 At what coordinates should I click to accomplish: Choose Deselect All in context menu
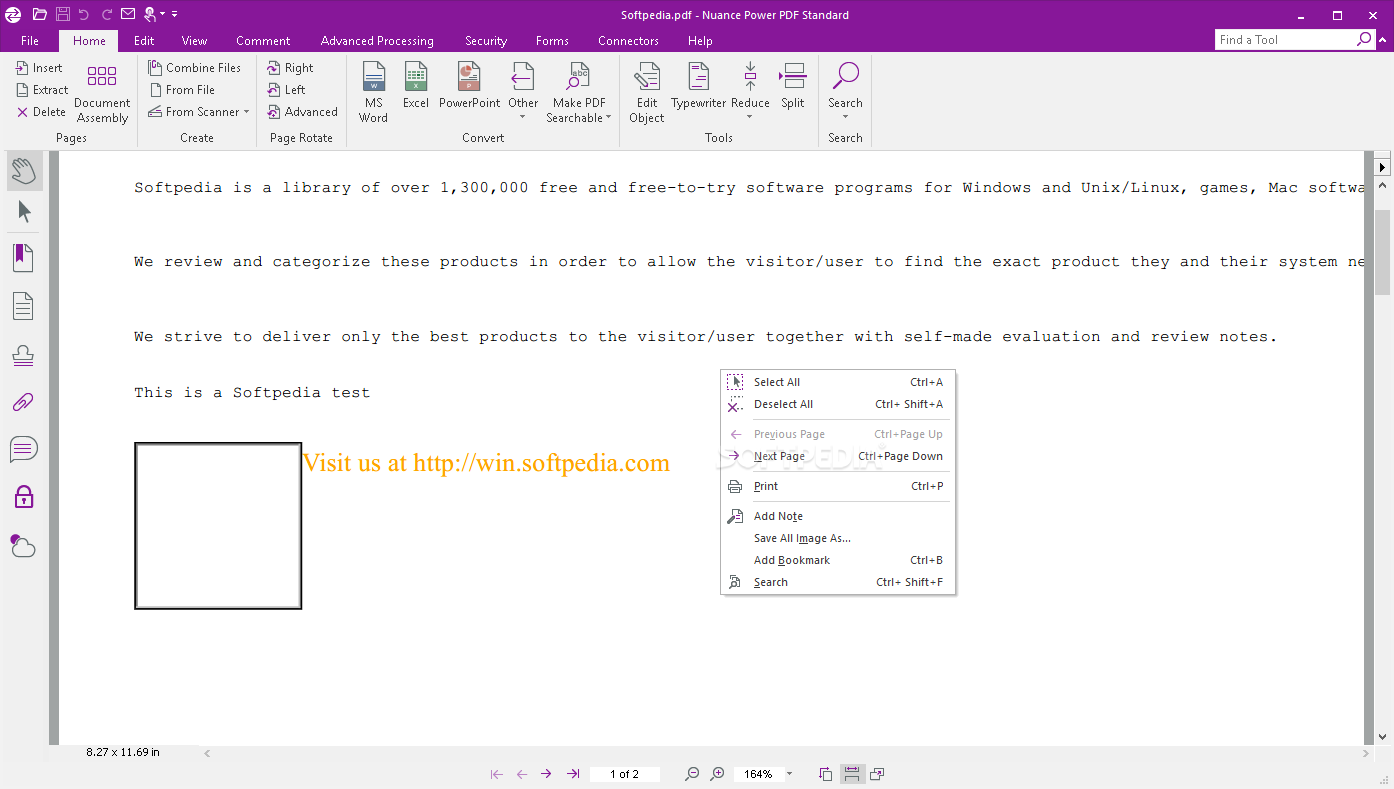click(838, 404)
